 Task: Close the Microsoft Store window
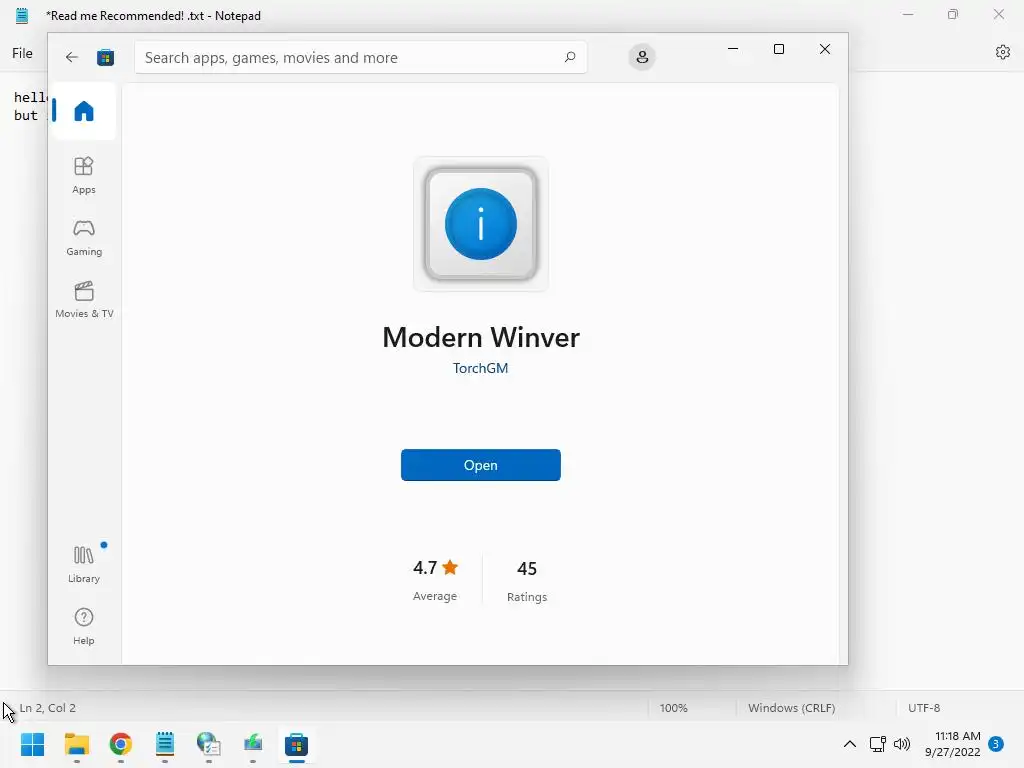[x=825, y=49]
